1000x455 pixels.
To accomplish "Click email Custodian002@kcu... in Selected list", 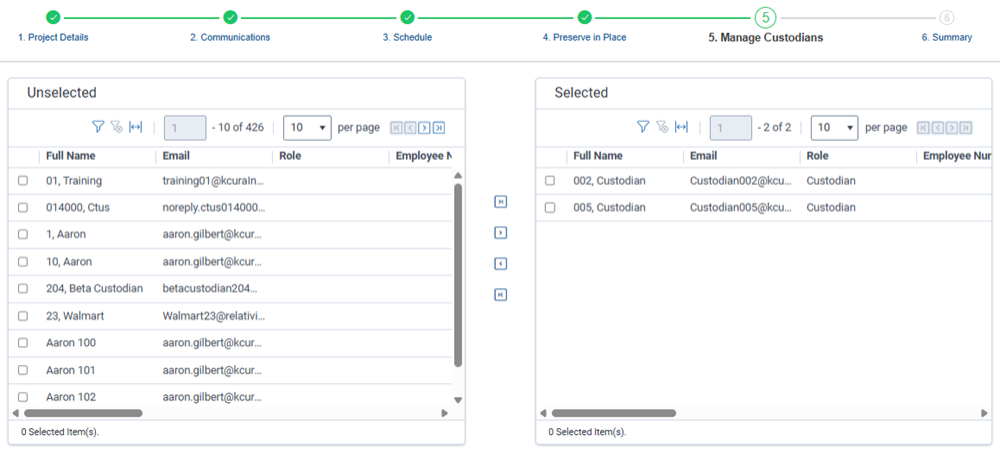I will [742, 181].
